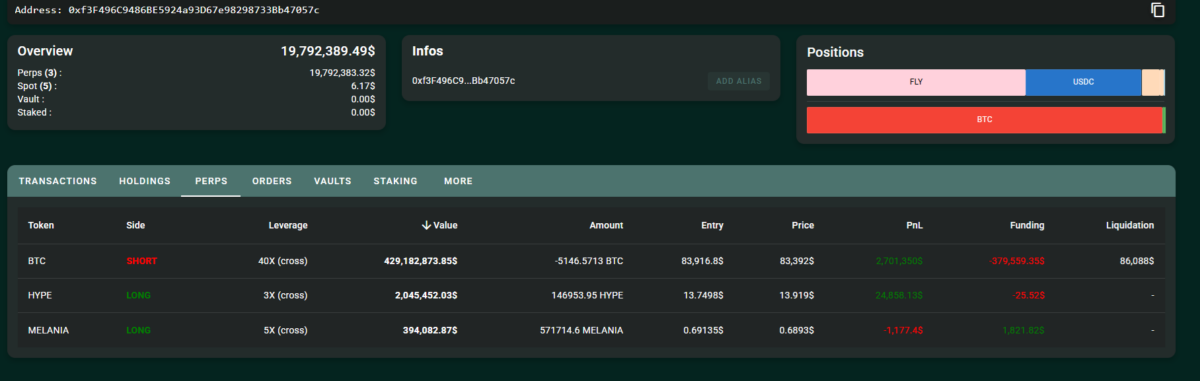Click the LONG label in MELANIA row

point(139,330)
